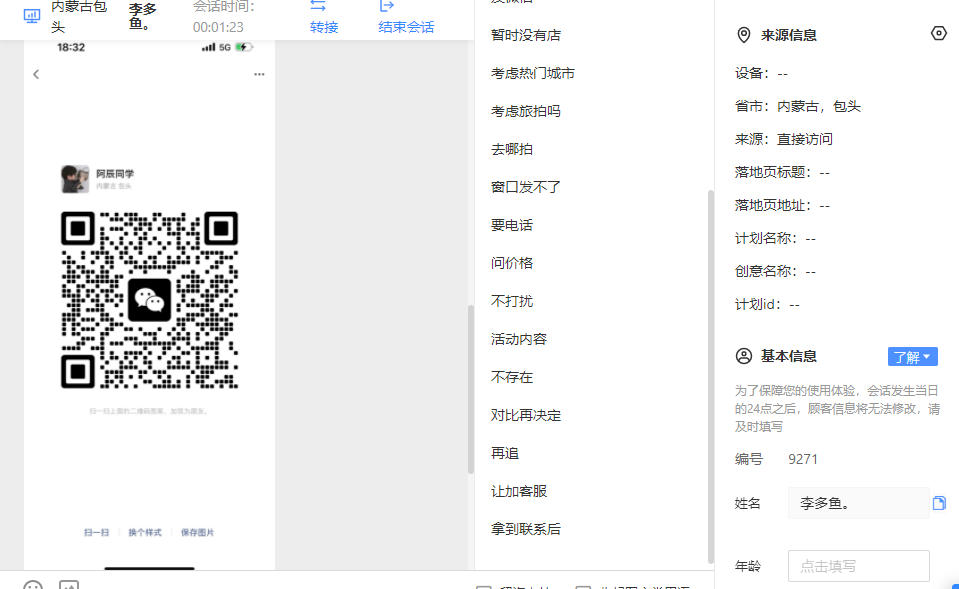This screenshot has width=959, height=589.
Task: Click the session timer 00:01:23
Action: tap(218, 28)
